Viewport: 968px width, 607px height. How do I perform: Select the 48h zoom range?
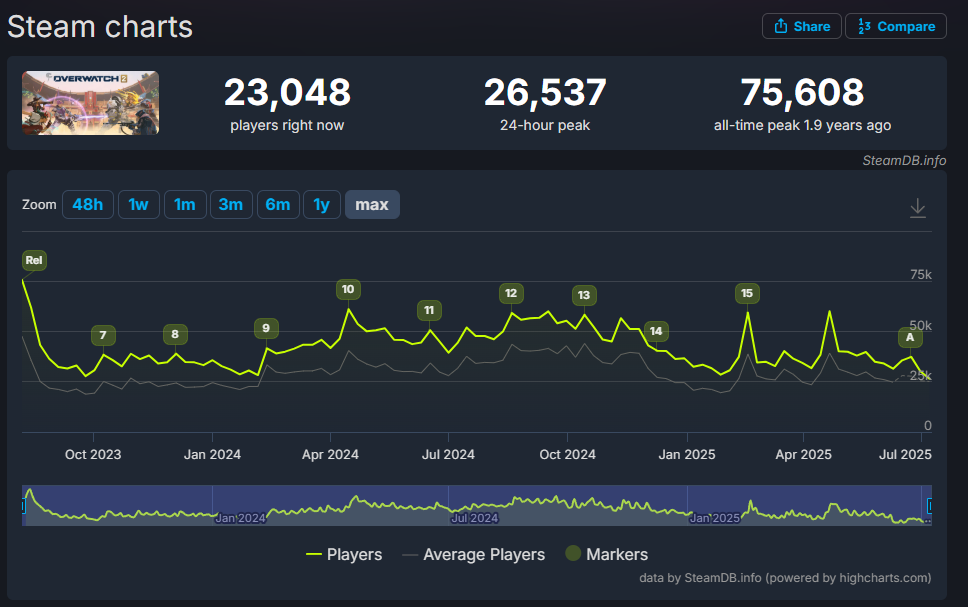pyautogui.click(x=88, y=205)
